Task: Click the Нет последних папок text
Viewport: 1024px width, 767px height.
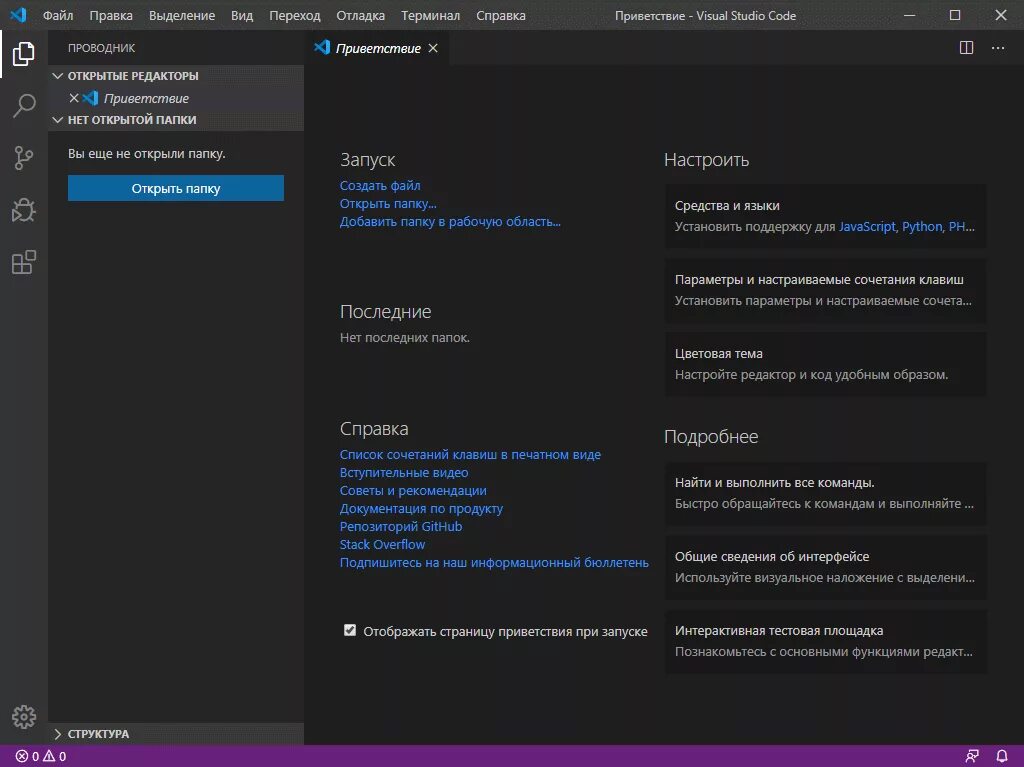Action: (405, 338)
